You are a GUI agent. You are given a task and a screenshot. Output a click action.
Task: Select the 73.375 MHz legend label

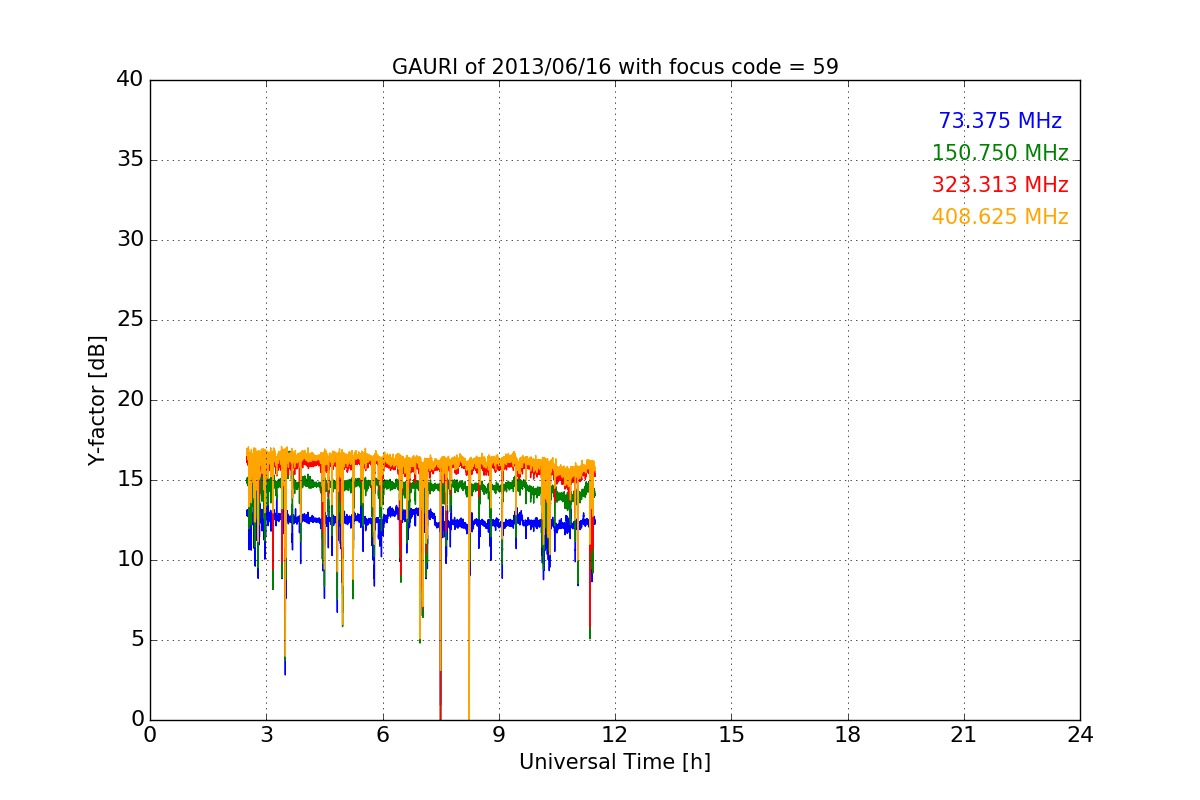coord(1000,121)
